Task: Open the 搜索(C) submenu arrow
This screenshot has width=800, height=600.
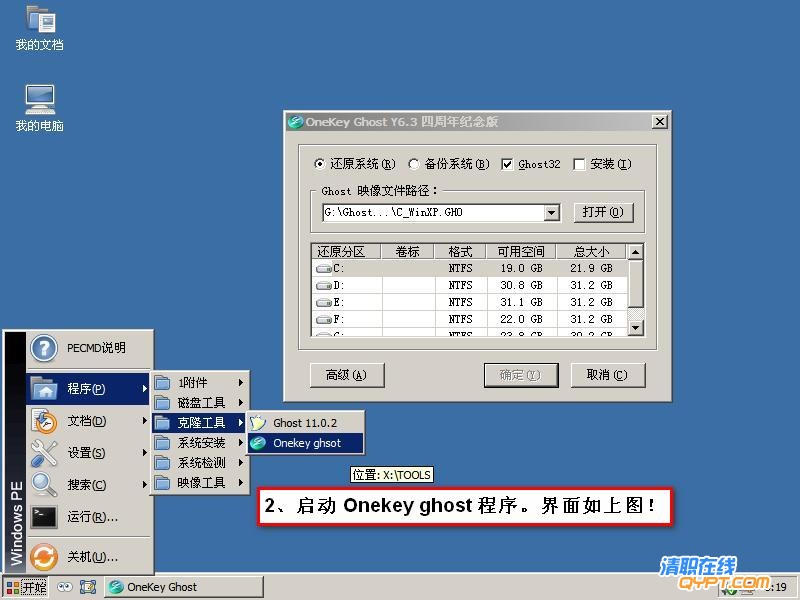Action: point(144,484)
